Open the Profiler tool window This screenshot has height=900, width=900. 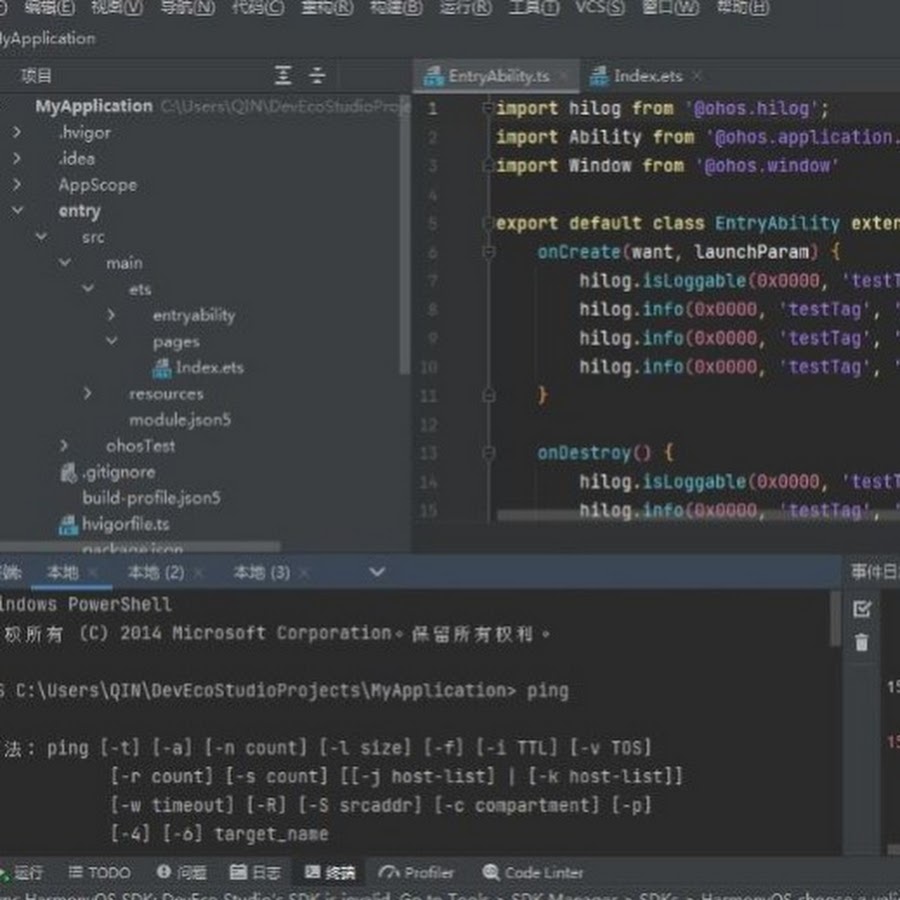[416, 873]
